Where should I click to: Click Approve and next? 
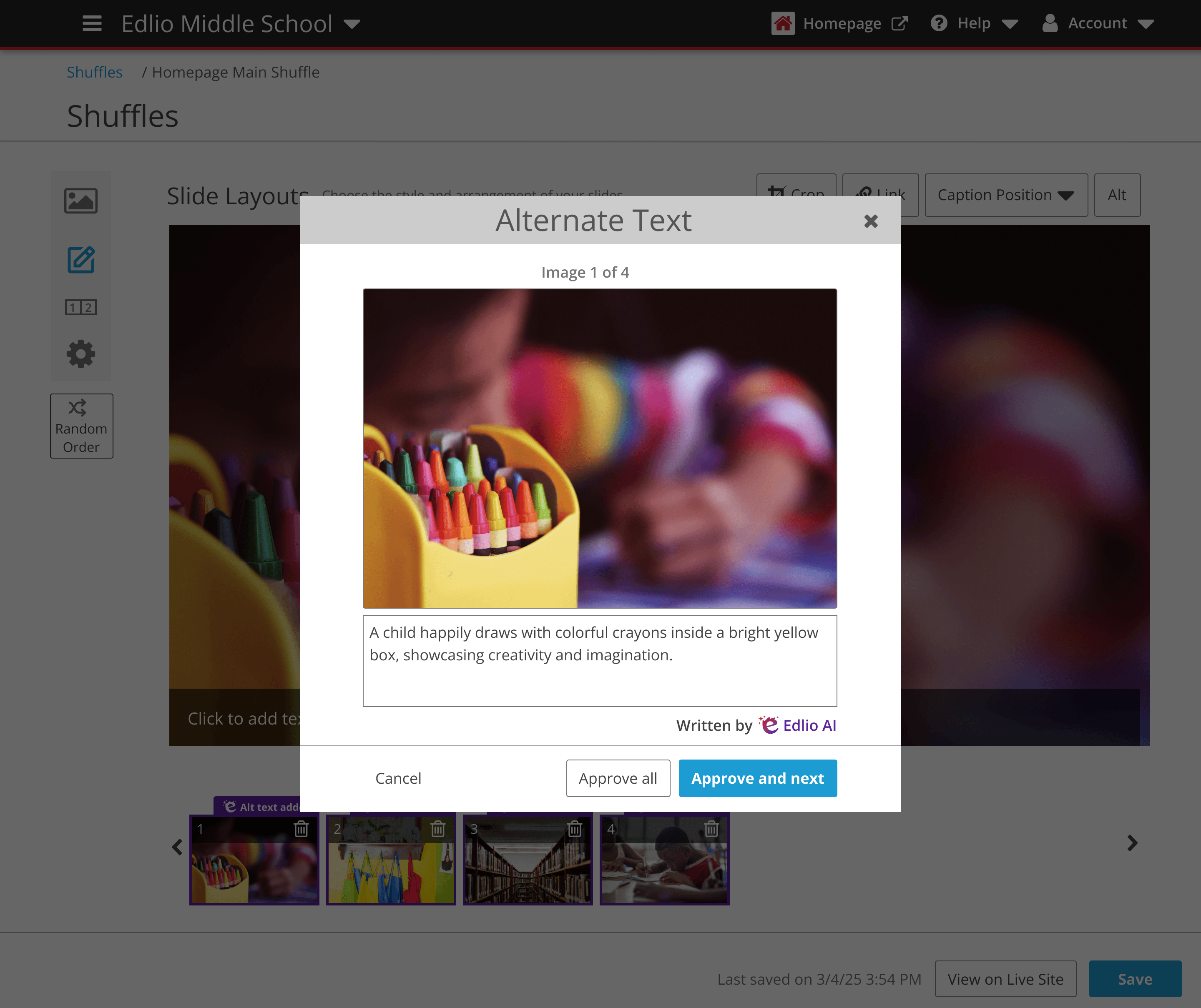click(x=758, y=778)
